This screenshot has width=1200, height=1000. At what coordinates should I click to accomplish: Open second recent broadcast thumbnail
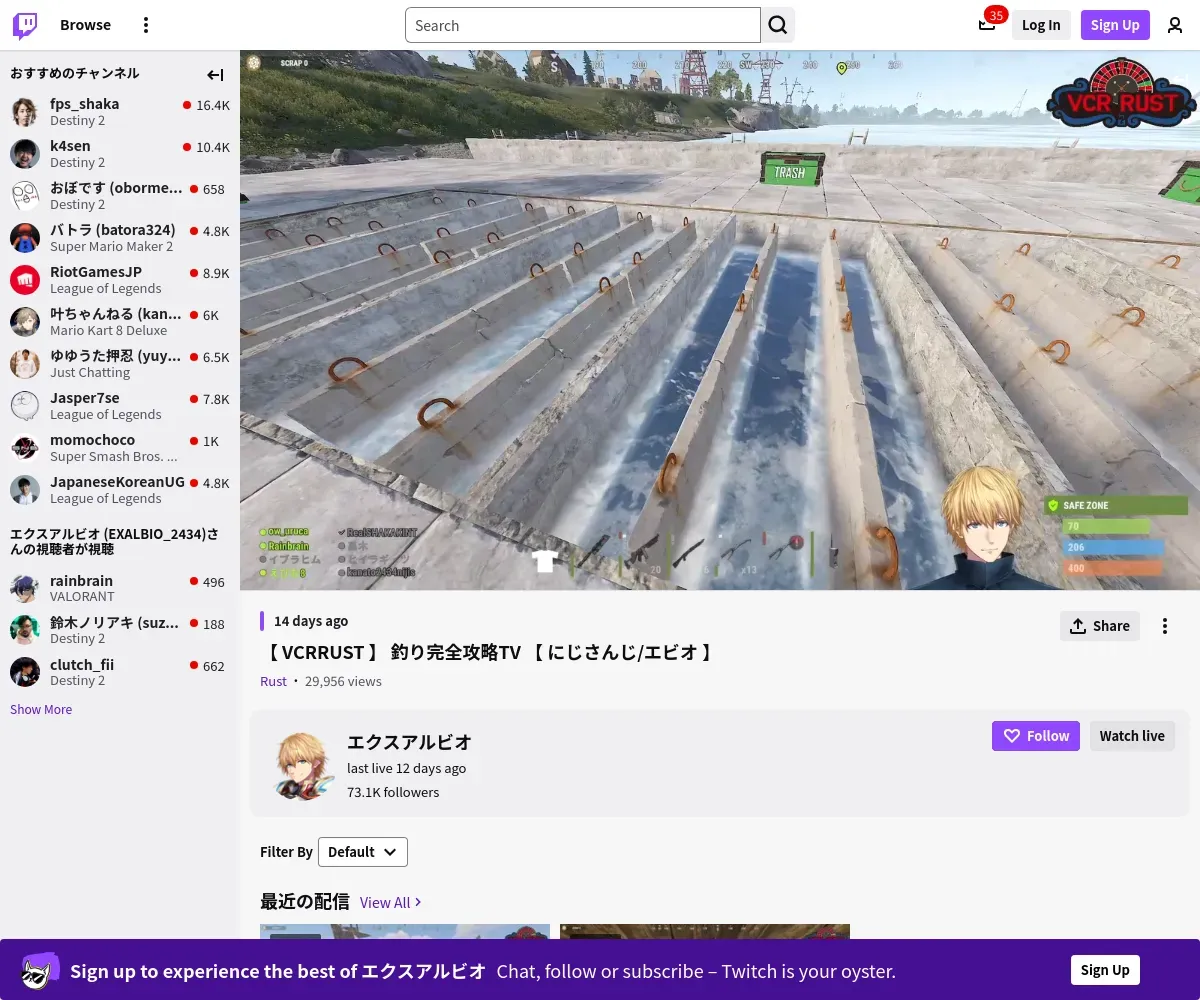tap(705, 931)
